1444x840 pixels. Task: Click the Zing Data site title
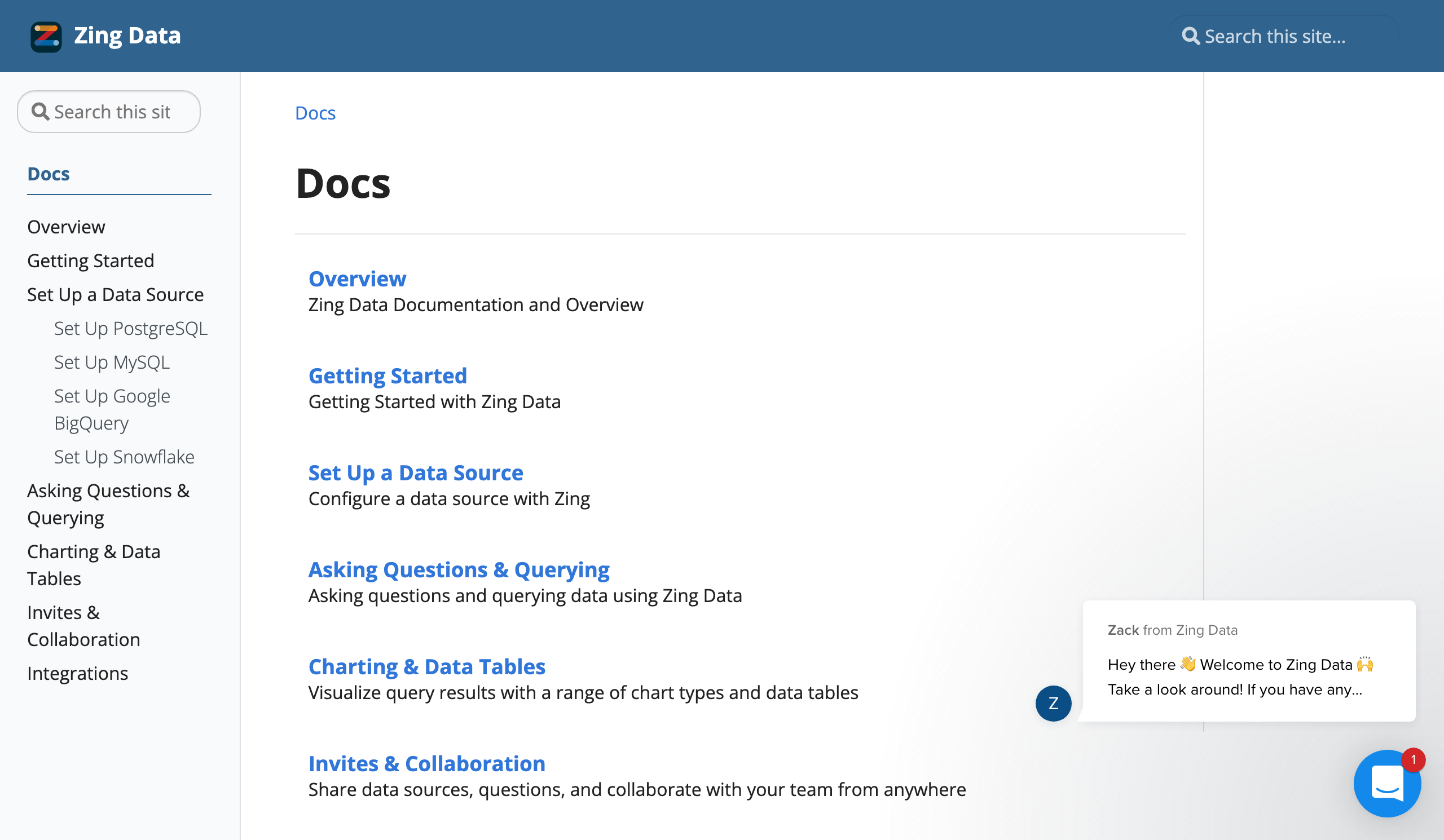pos(127,36)
